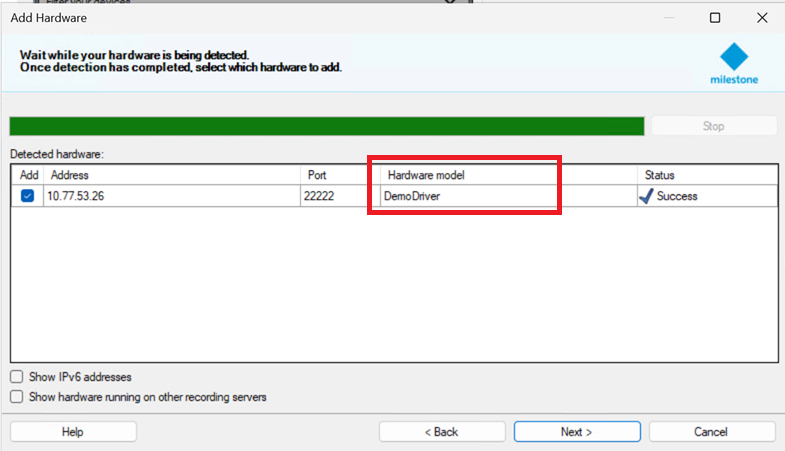785x451 pixels.
Task: Select the 10.77.53.26 address cell
Action: click(x=172, y=196)
